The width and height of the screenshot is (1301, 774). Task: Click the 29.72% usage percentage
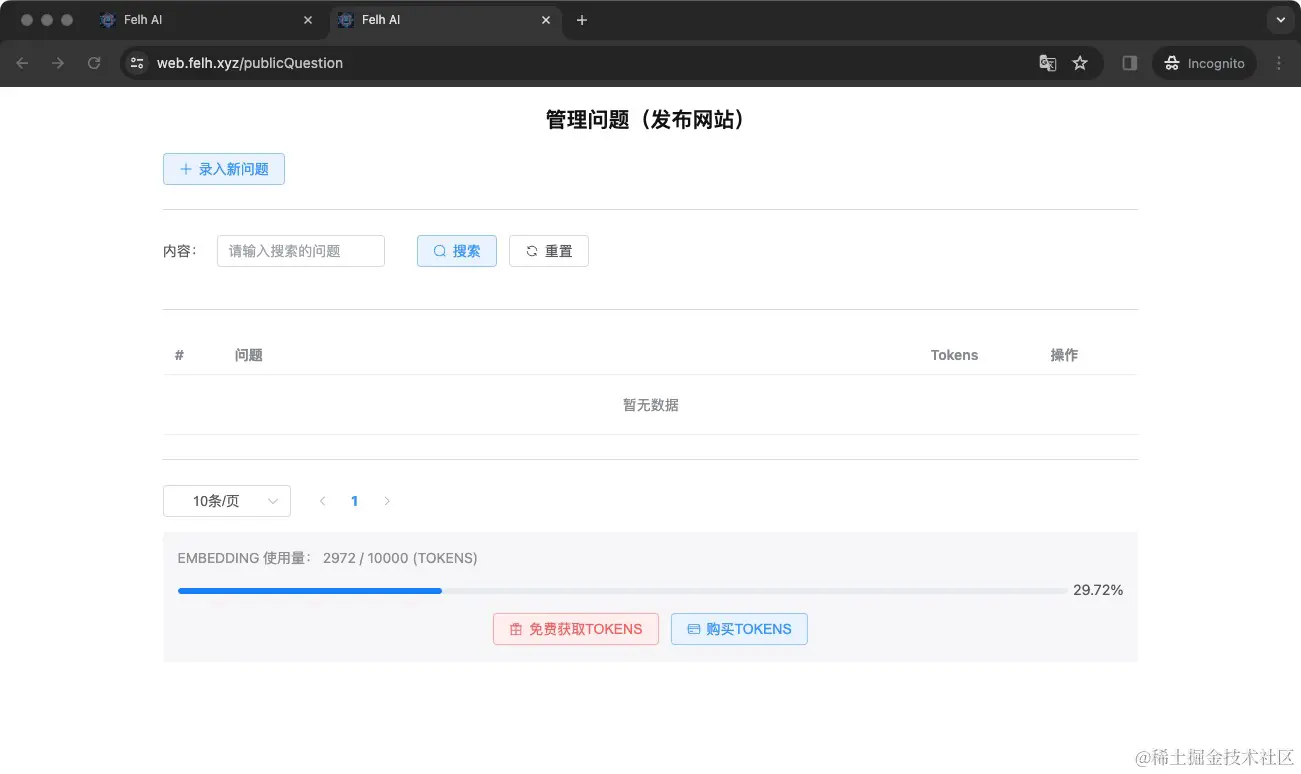point(1098,590)
